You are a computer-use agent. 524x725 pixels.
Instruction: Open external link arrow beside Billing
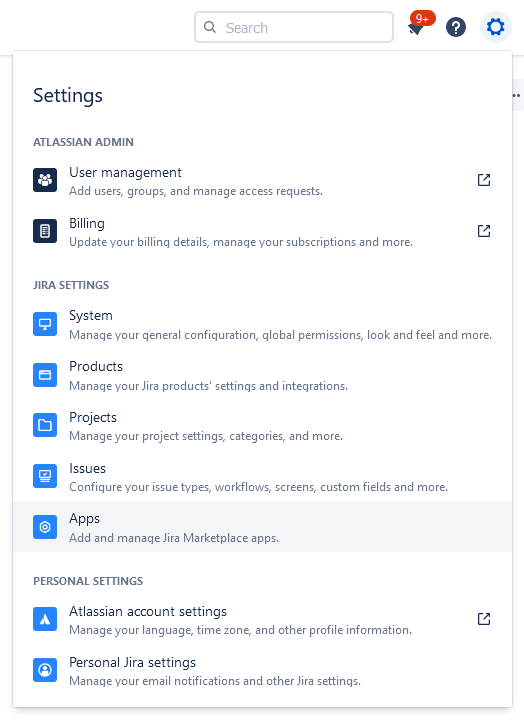tap(484, 231)
